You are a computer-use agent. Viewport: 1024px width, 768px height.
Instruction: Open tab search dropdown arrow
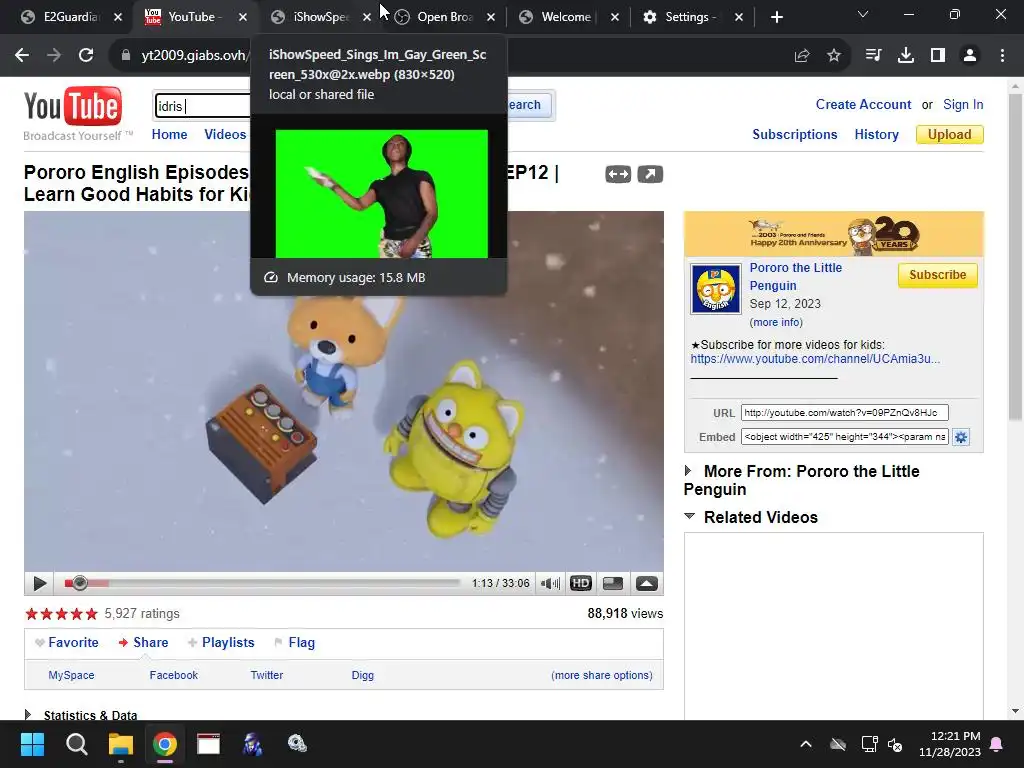[863, 14]
